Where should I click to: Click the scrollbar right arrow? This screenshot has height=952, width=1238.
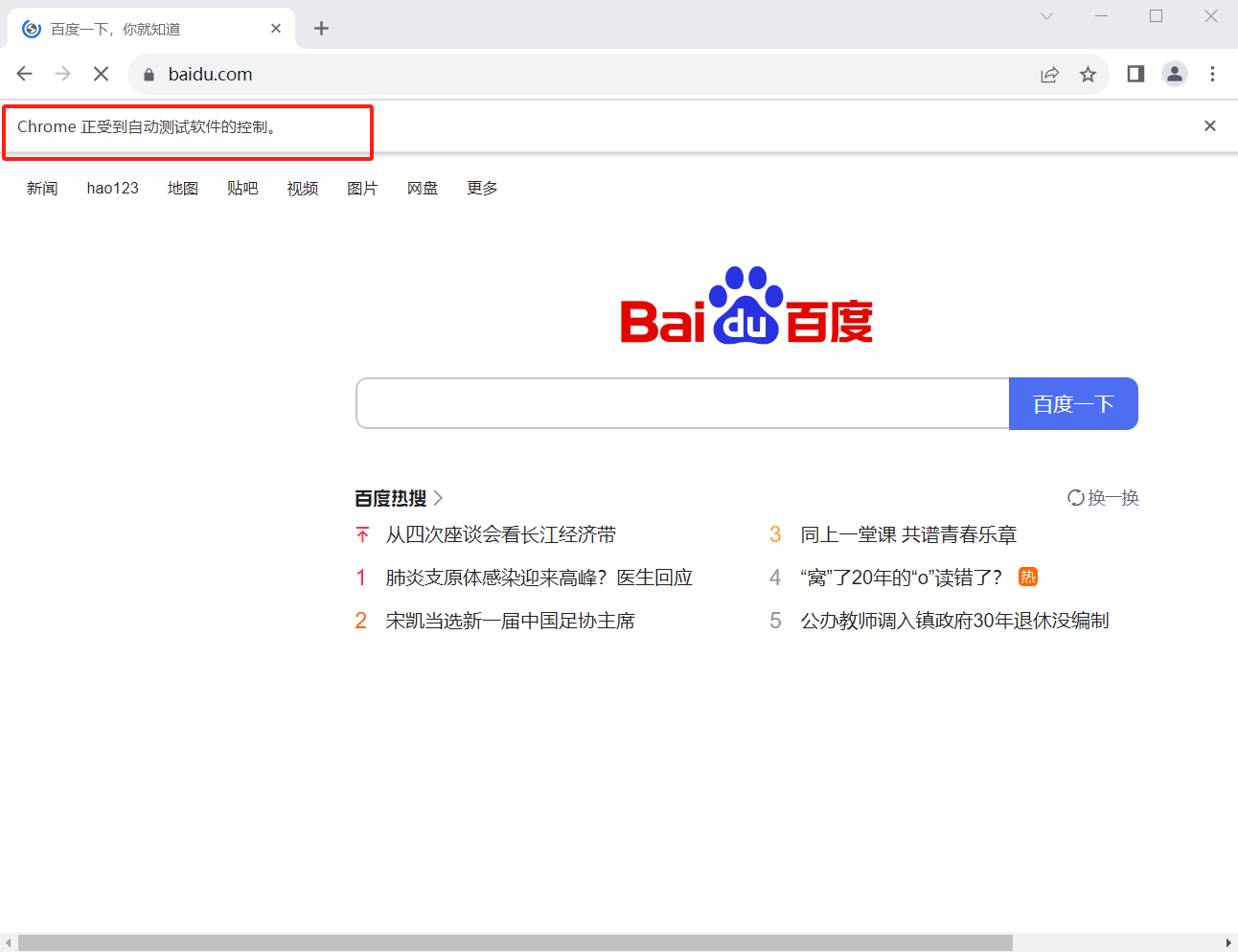(1228, 943)
